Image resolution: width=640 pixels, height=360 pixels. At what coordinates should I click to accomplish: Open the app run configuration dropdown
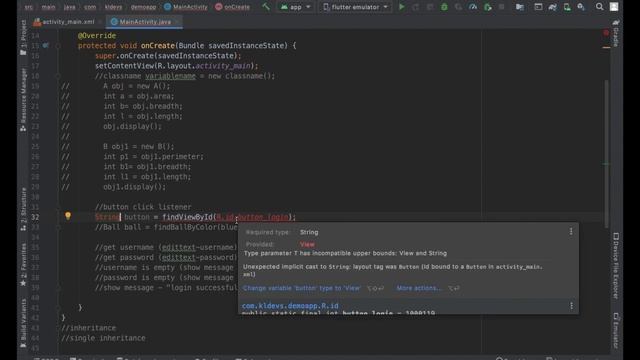(296, 7)
